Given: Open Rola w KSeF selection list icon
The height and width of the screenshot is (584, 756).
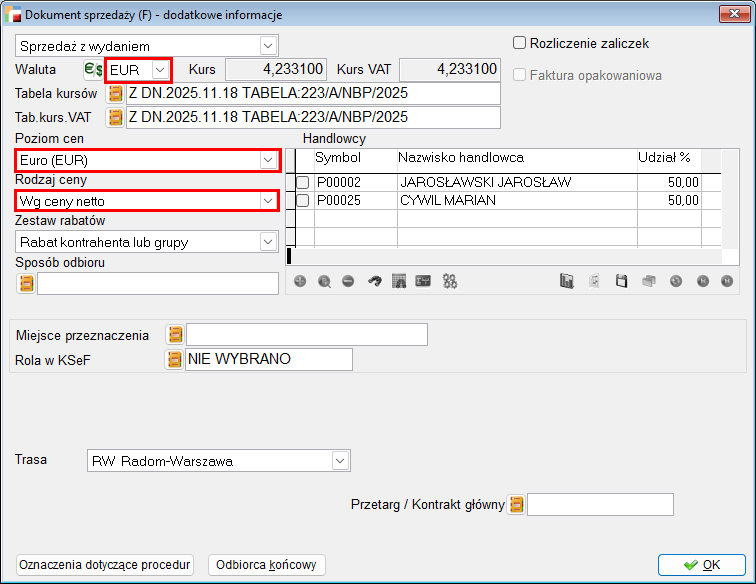Looking at the screenshot, I should pyautogui.click(x=175, y=359).
